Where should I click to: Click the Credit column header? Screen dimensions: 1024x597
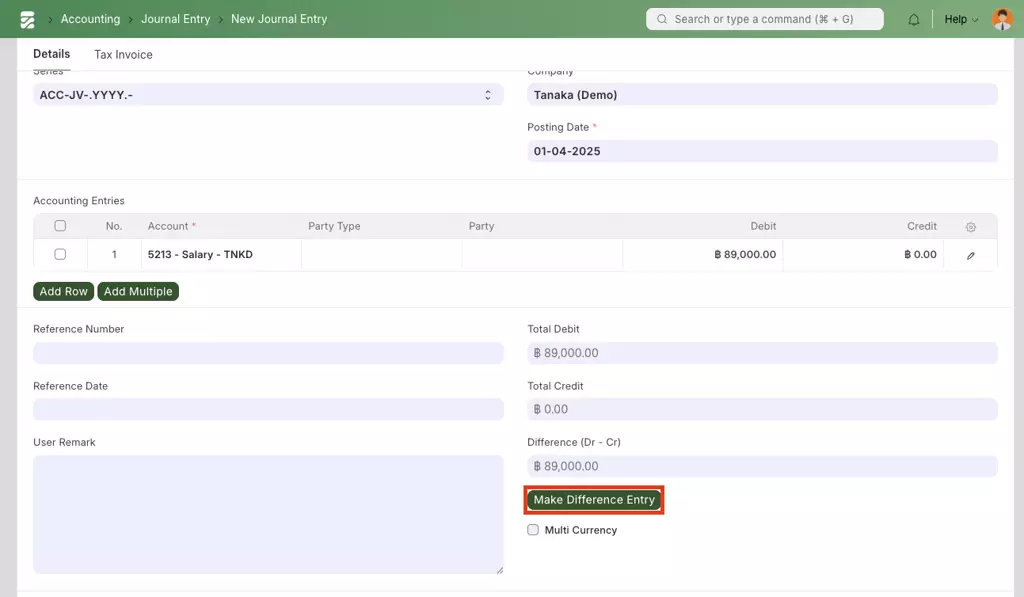point(921,226)
